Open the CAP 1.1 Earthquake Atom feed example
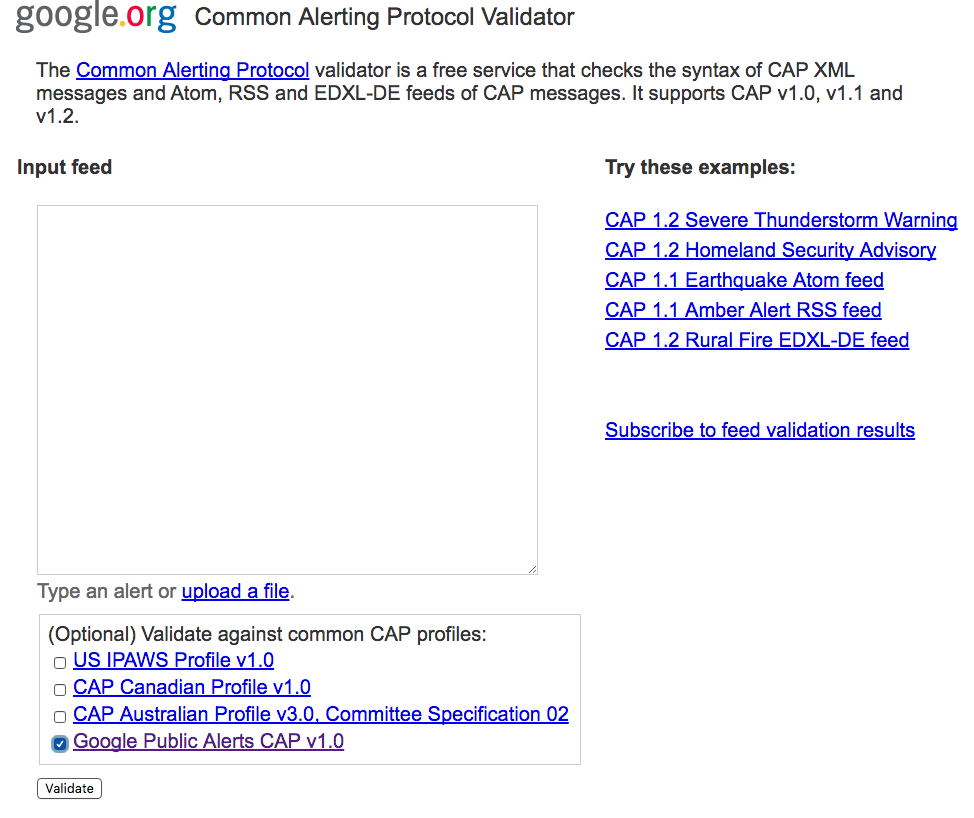 [744, 280]
